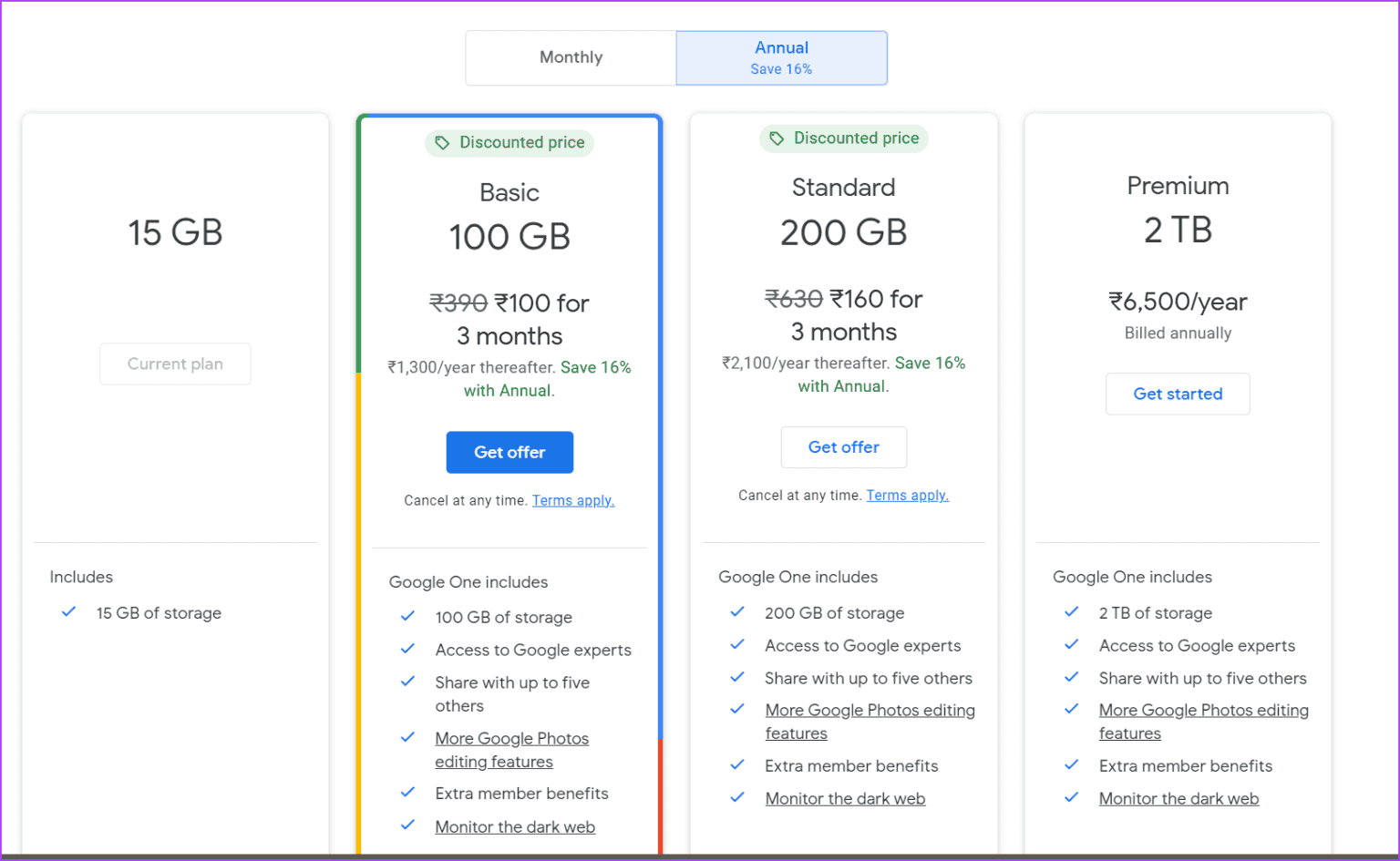Open Monitor the dark web in Standard plan

pyautogui.click(x=845, y=798)
